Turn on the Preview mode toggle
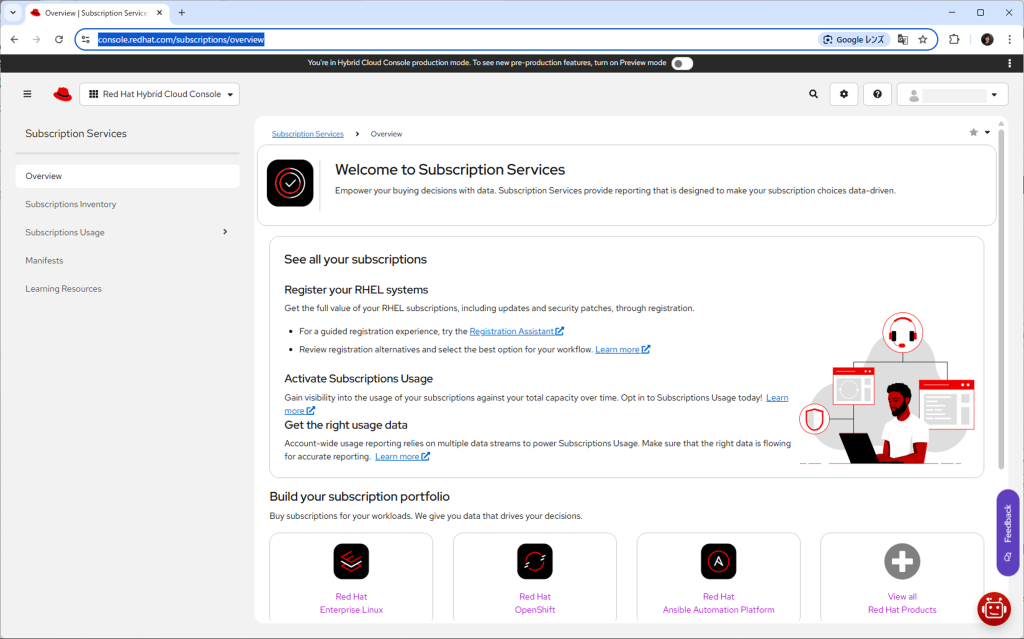Screen dimensions: 1024x639 point(682,63)
